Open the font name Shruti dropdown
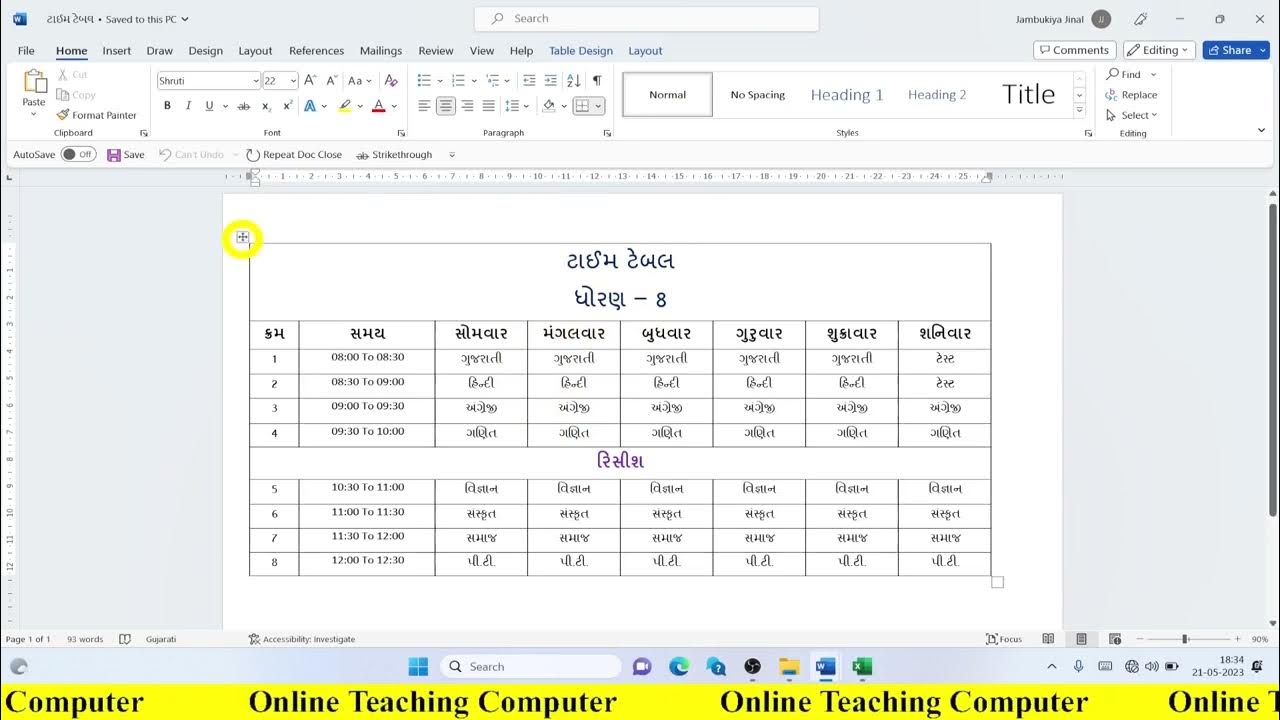 click(x=255, y=81)
